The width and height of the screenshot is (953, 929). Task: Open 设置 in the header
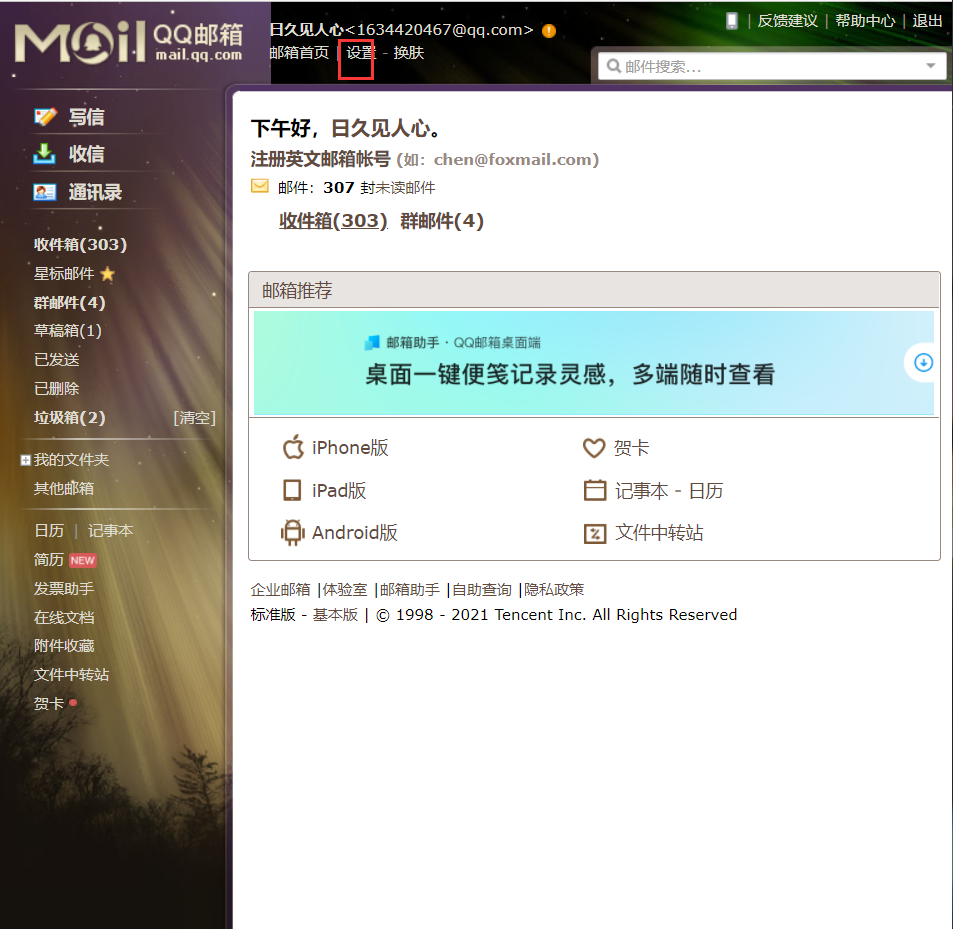coord(361,53)
